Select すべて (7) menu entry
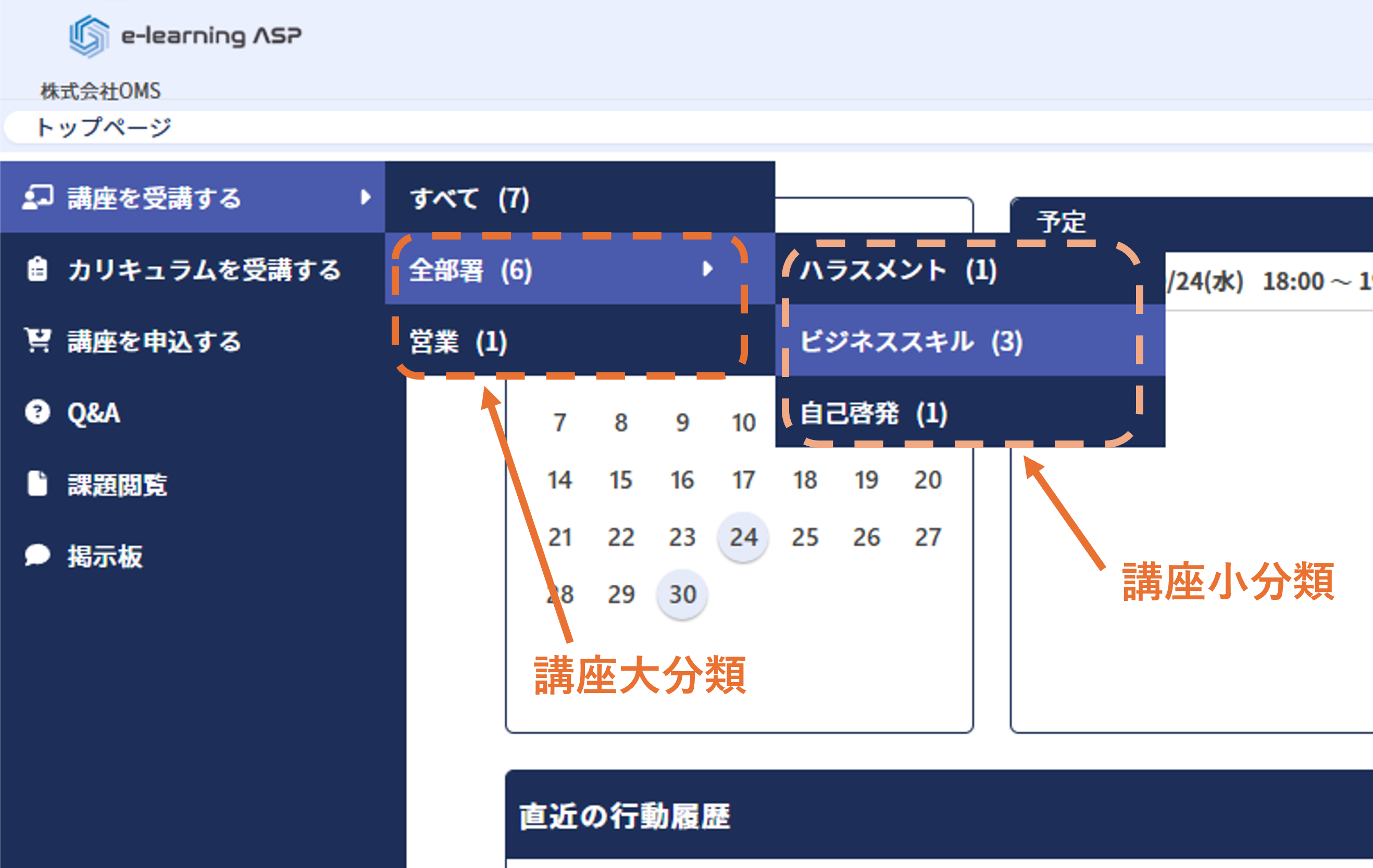This screenshot has height=868, width=1373. pyautogui.click(x=470, y=198)
